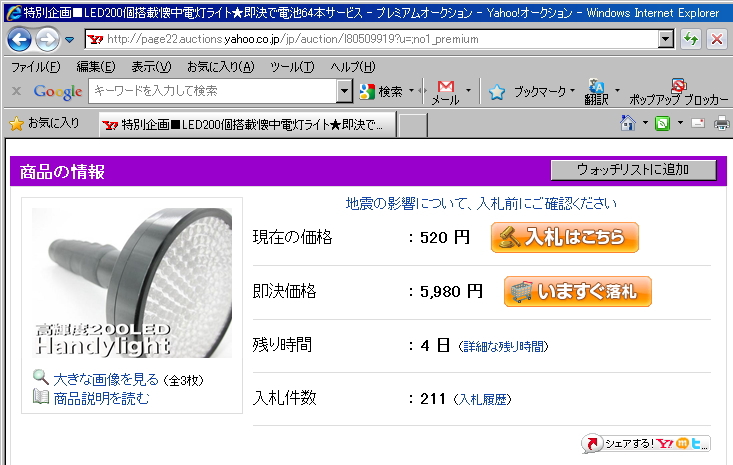The width and height of the screenshot is (733, 465).
Task: Open the ツール(T) menu
Action: point(292,66)
